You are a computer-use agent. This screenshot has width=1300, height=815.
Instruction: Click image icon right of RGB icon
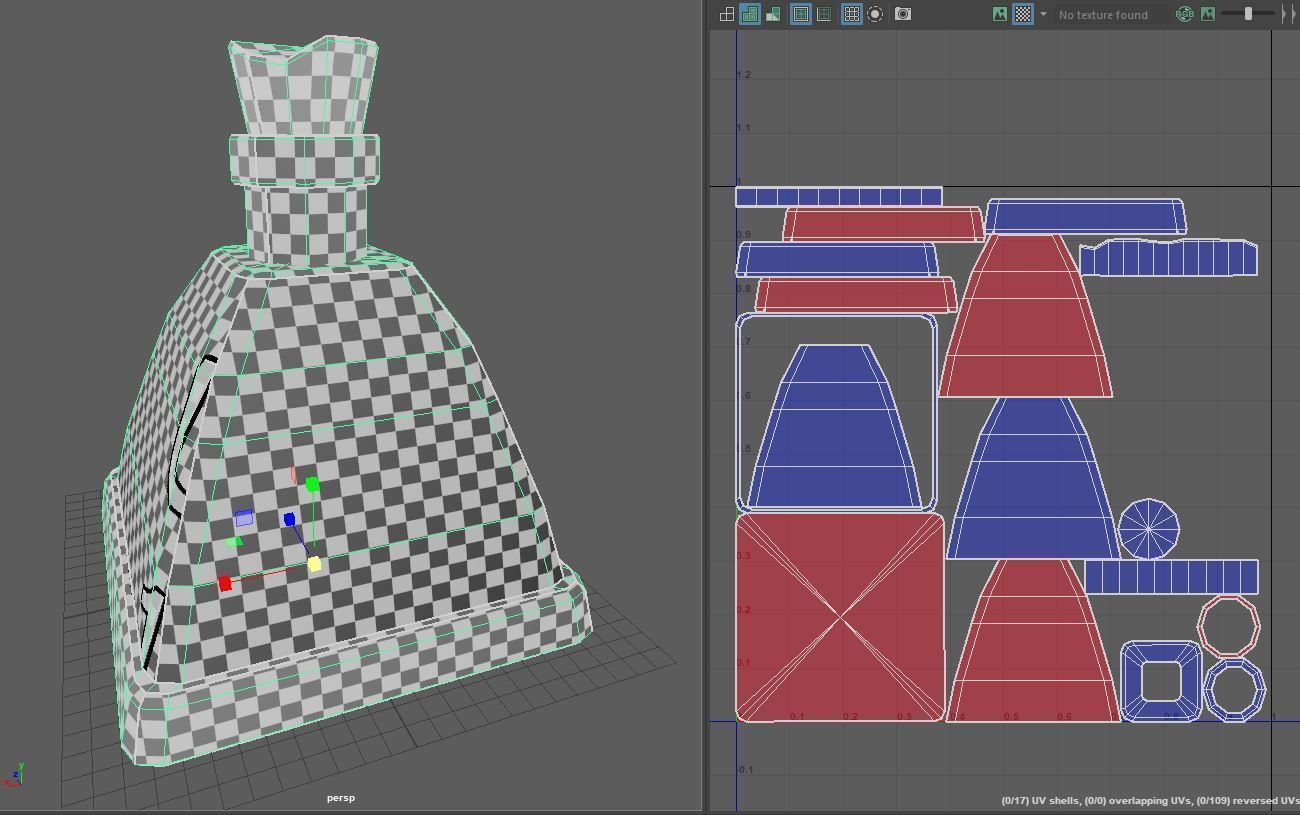[1208, 14]
